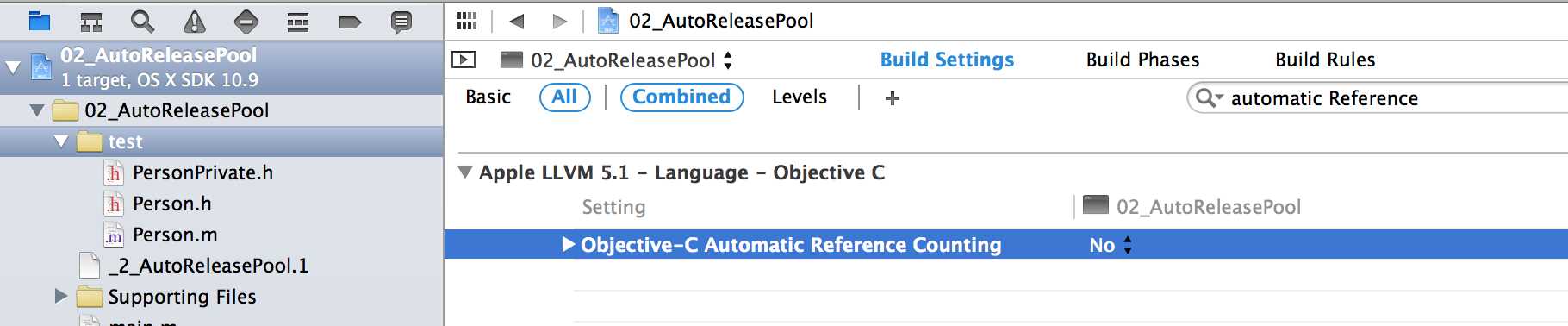Toggle the All settings filter
The height and width of the screenshot is (326, 1568).
565,97
